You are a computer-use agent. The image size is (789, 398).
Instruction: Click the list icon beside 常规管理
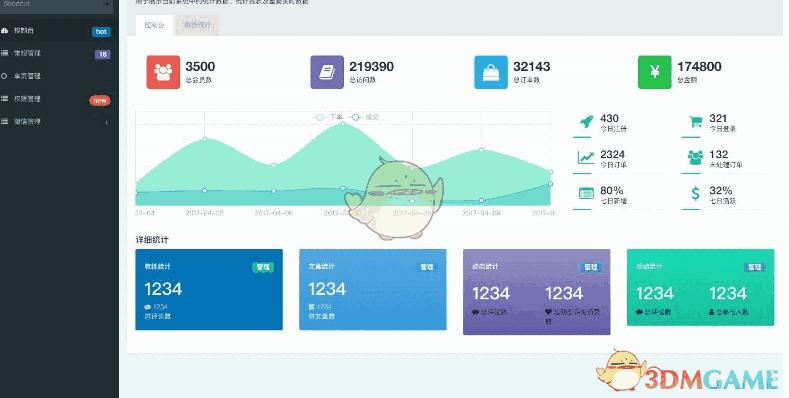[5, 53]
